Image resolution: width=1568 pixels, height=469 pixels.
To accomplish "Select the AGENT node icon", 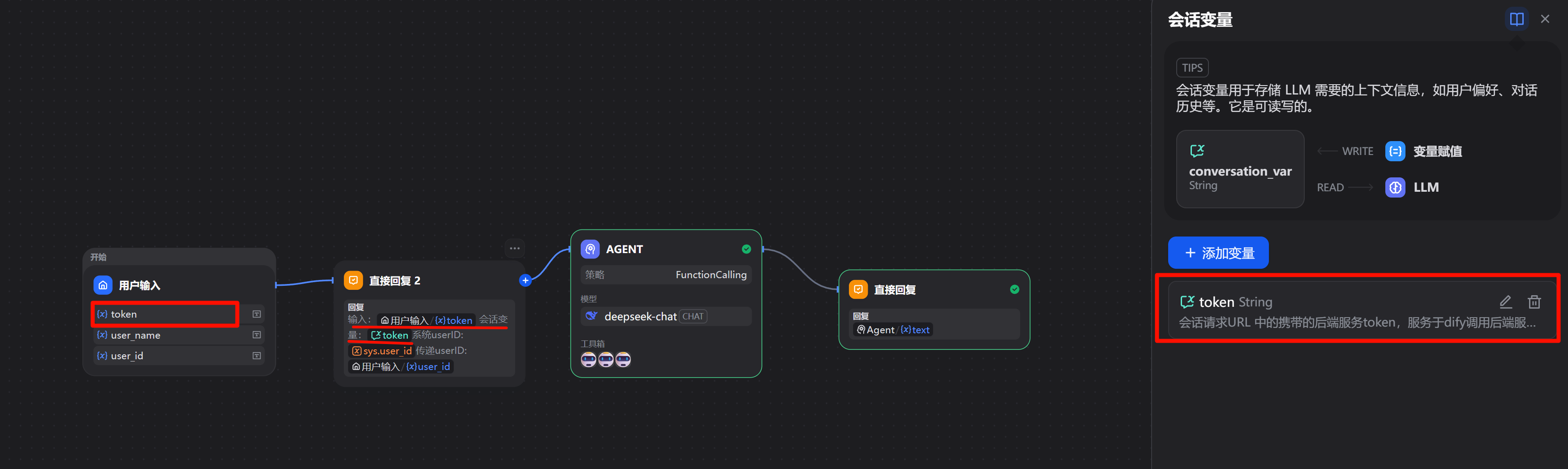I will 590,249.
